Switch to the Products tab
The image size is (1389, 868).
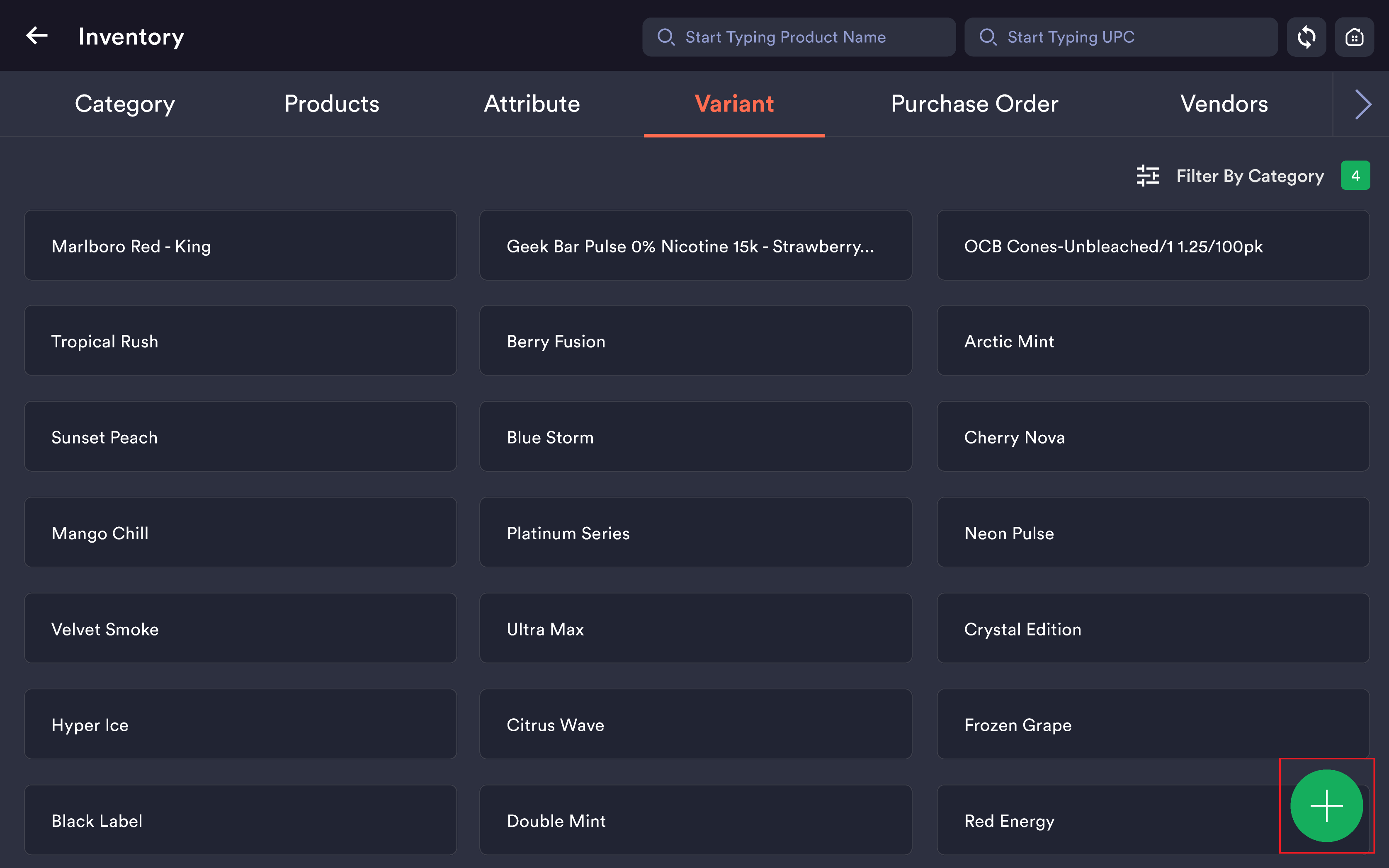coord(332,104)
